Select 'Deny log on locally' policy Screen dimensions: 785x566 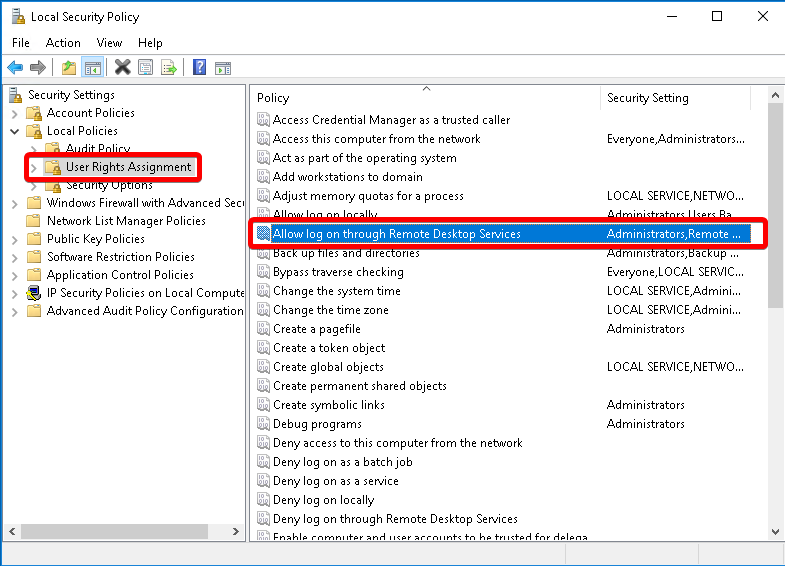point(323,500)
